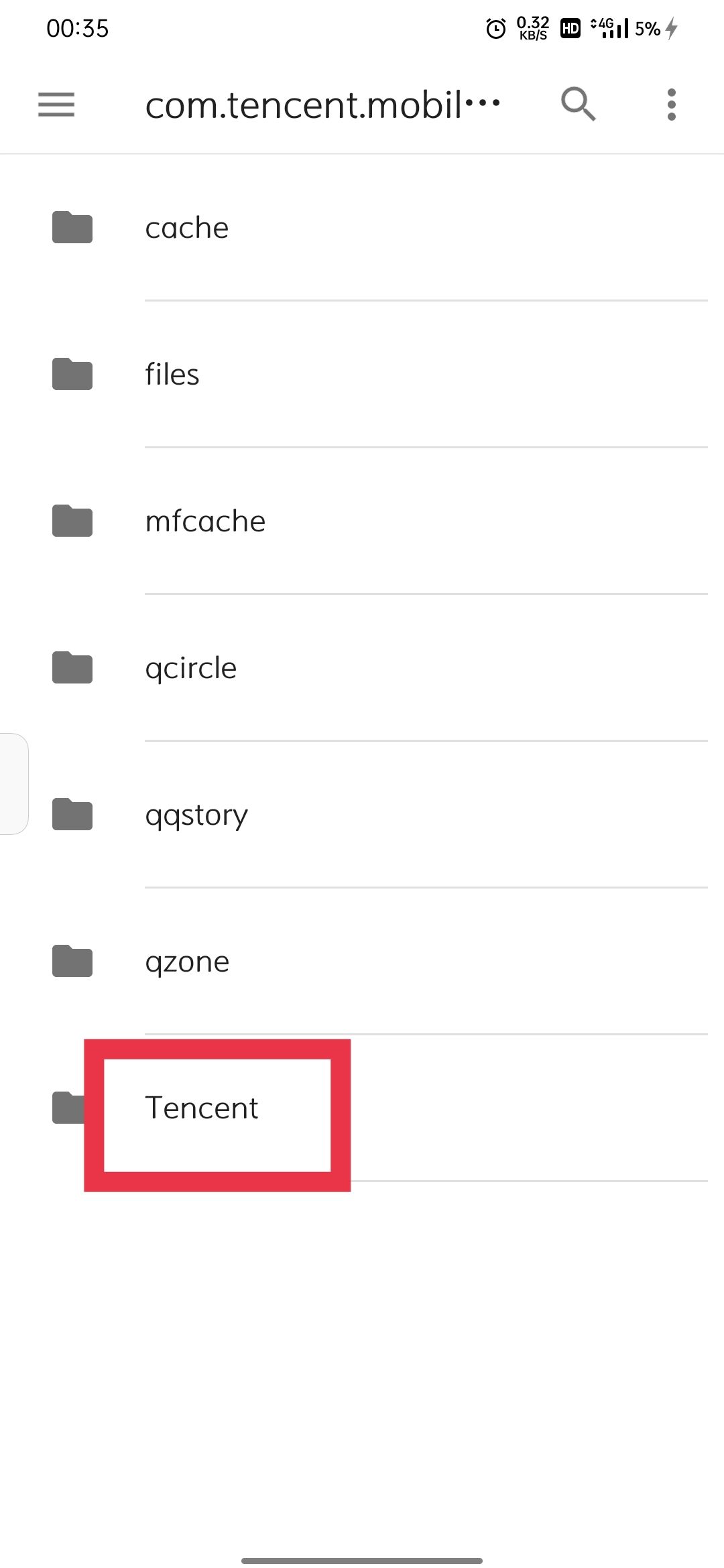
Task: Open the three-dot overflow menu
Action: pos(670,105)
